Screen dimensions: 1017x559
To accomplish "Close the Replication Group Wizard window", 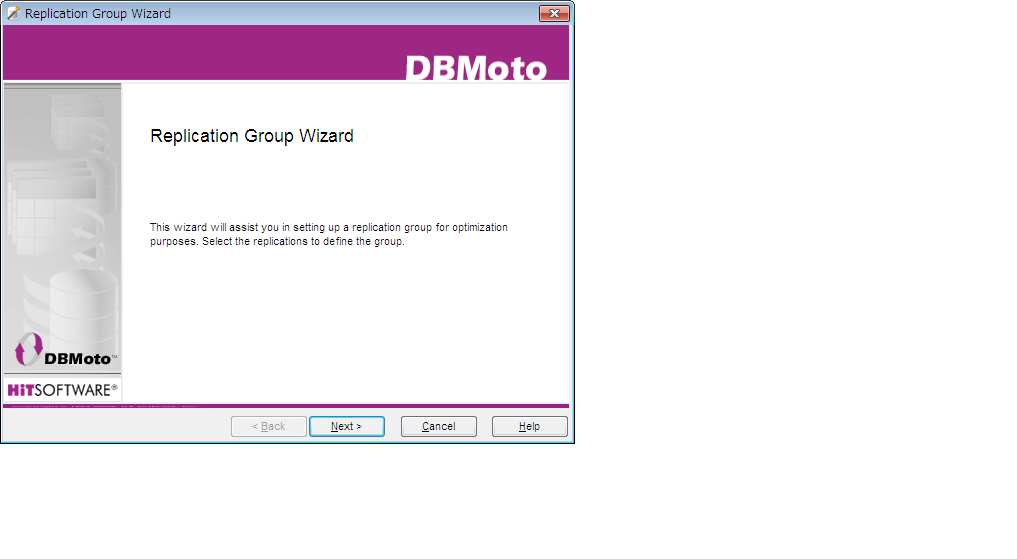I will [554, 13].
